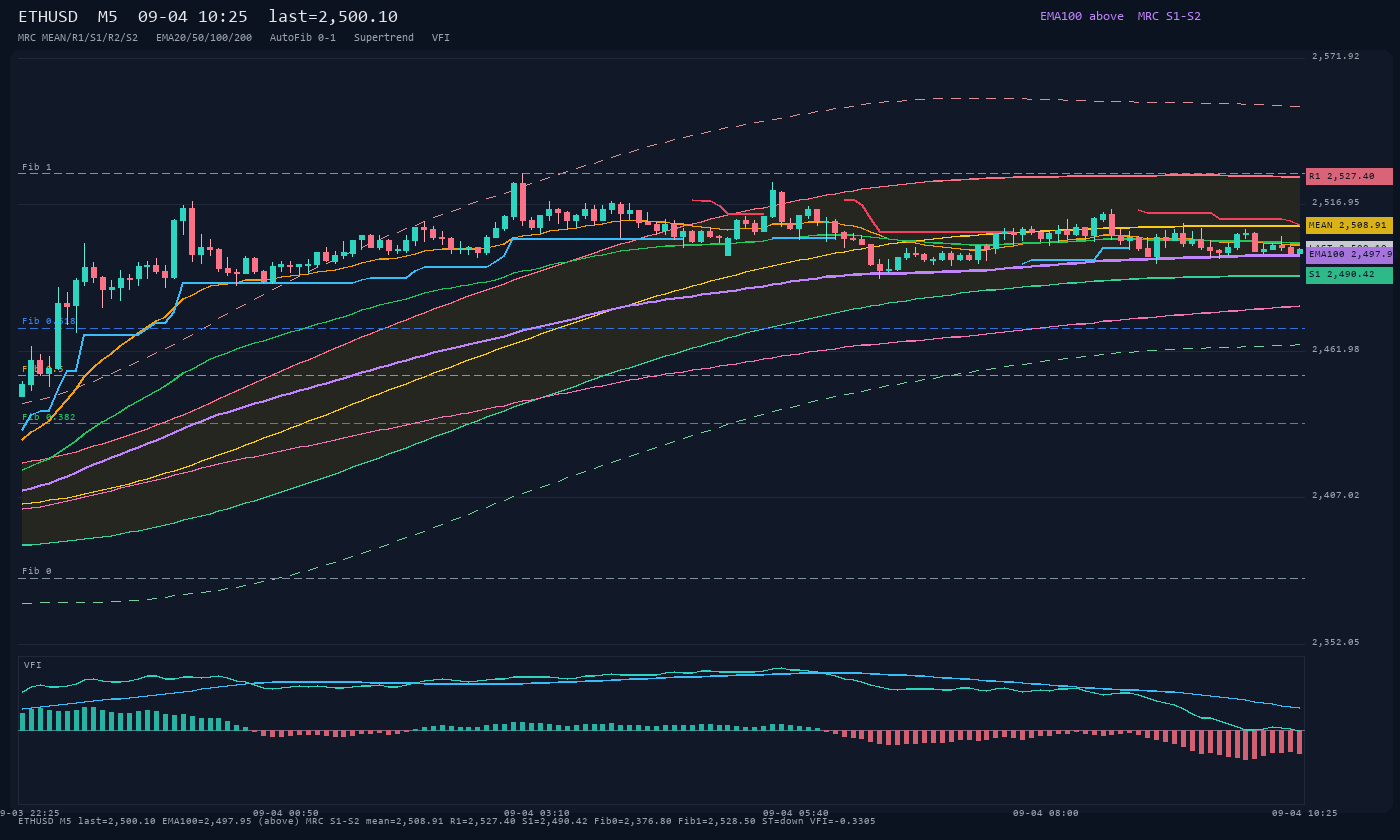Select the AutoFib 0-1 legend entry
Image resolution: width=1400 pixels, height=840 pixels.
pos(303,37)
